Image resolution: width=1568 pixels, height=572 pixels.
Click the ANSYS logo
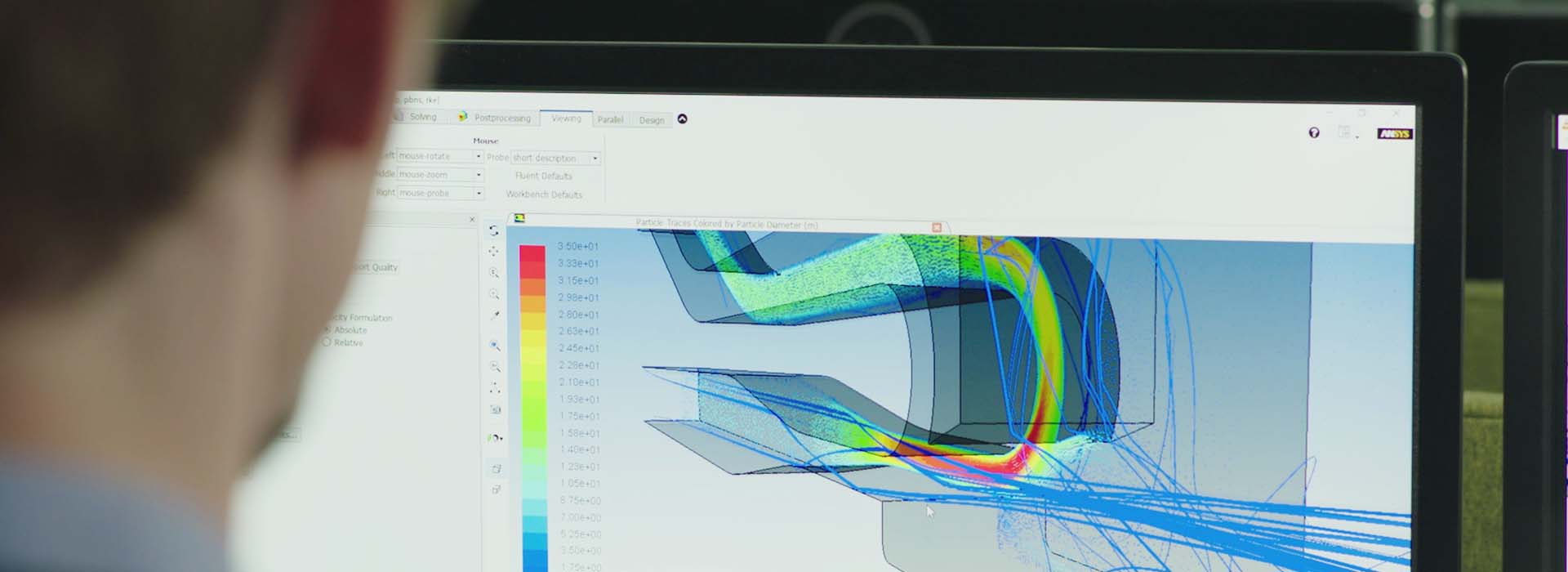pos(1393,134)
